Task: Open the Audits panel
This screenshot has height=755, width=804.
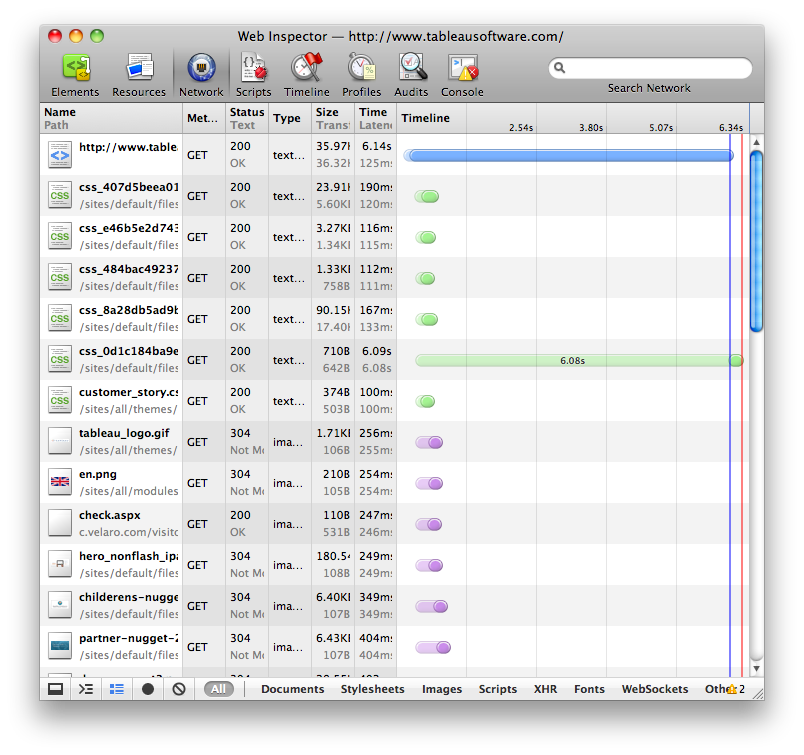Action: 411,75
